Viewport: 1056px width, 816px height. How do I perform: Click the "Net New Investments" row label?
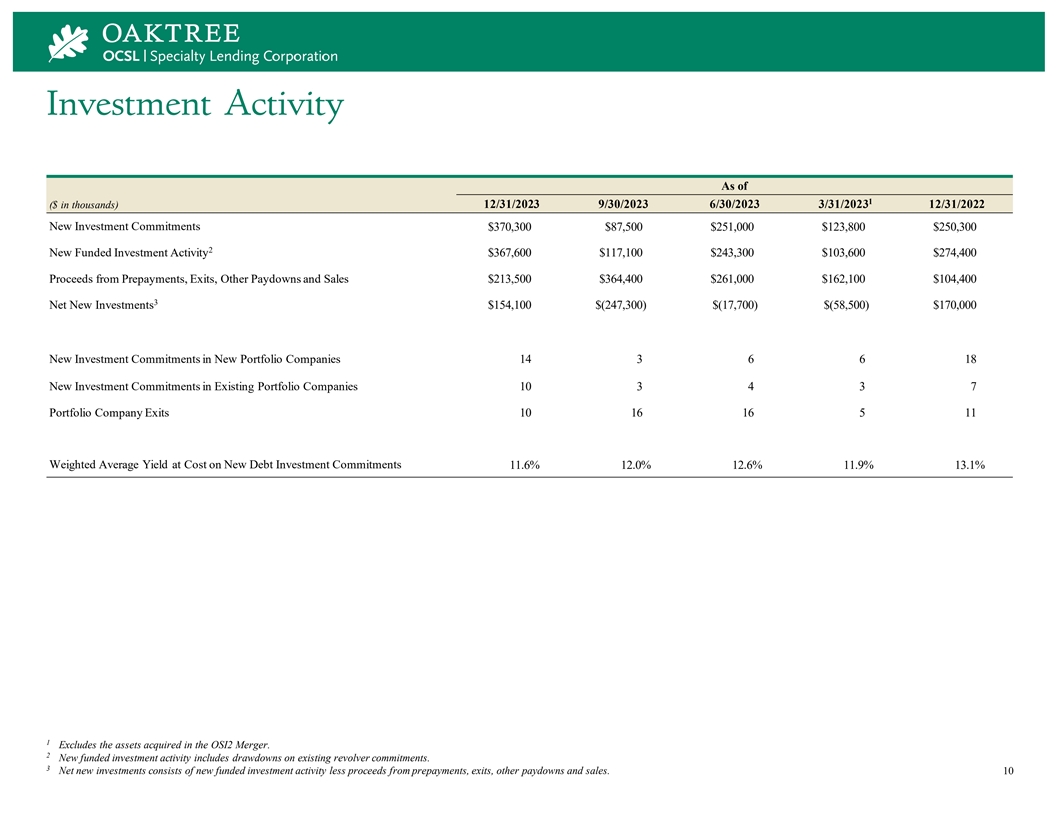[103, 304]
